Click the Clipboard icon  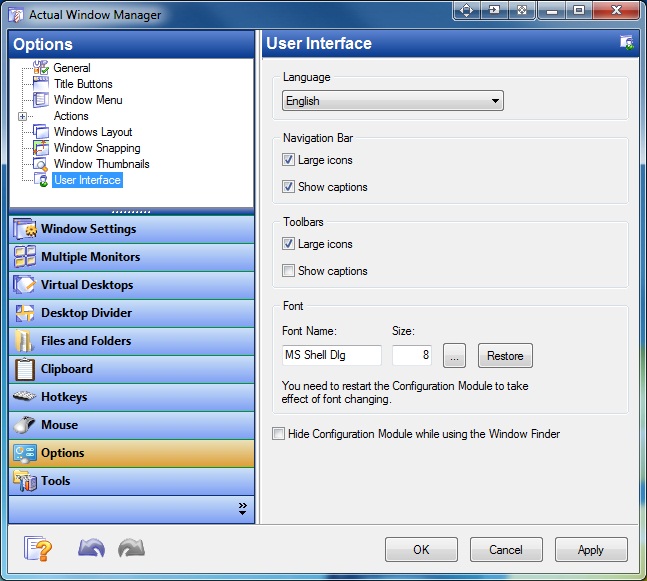(x=24, y=369)
